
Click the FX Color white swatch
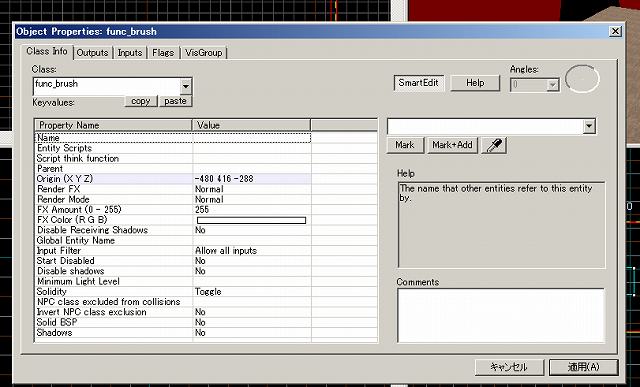pyautogui.click(x=251, y=220)
